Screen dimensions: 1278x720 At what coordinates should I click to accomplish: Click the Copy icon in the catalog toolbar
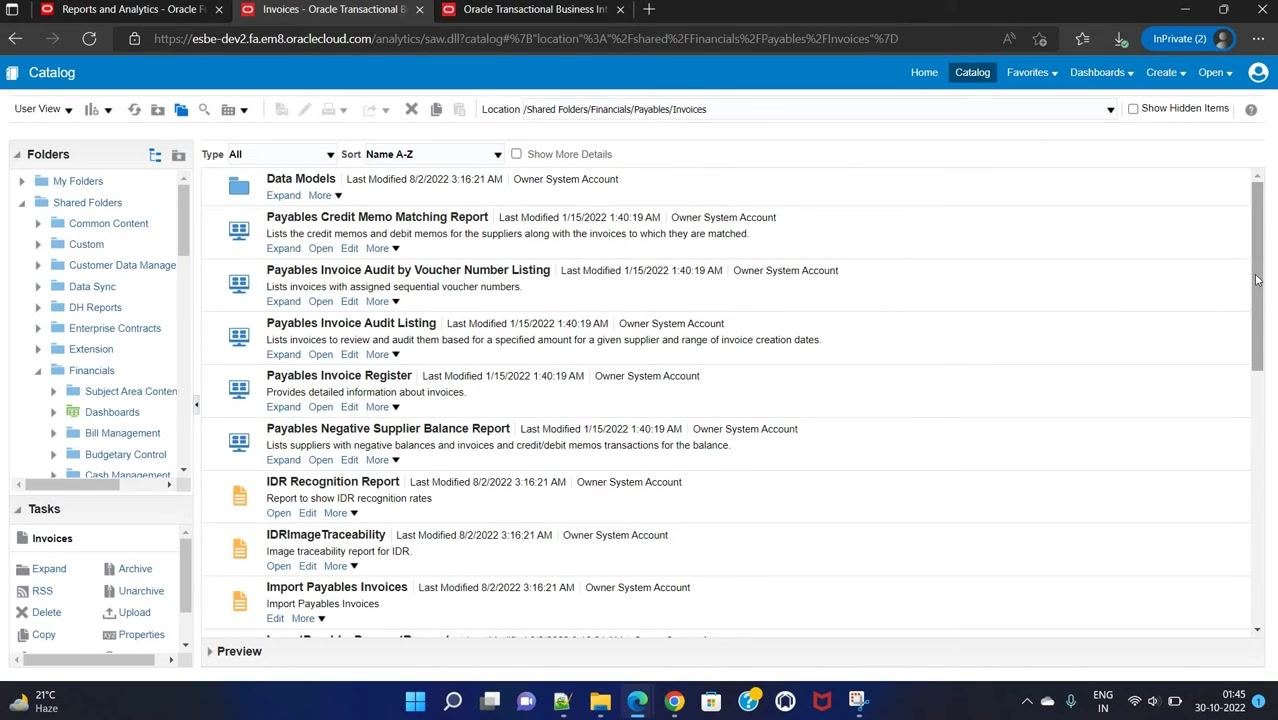coord(436,109)
